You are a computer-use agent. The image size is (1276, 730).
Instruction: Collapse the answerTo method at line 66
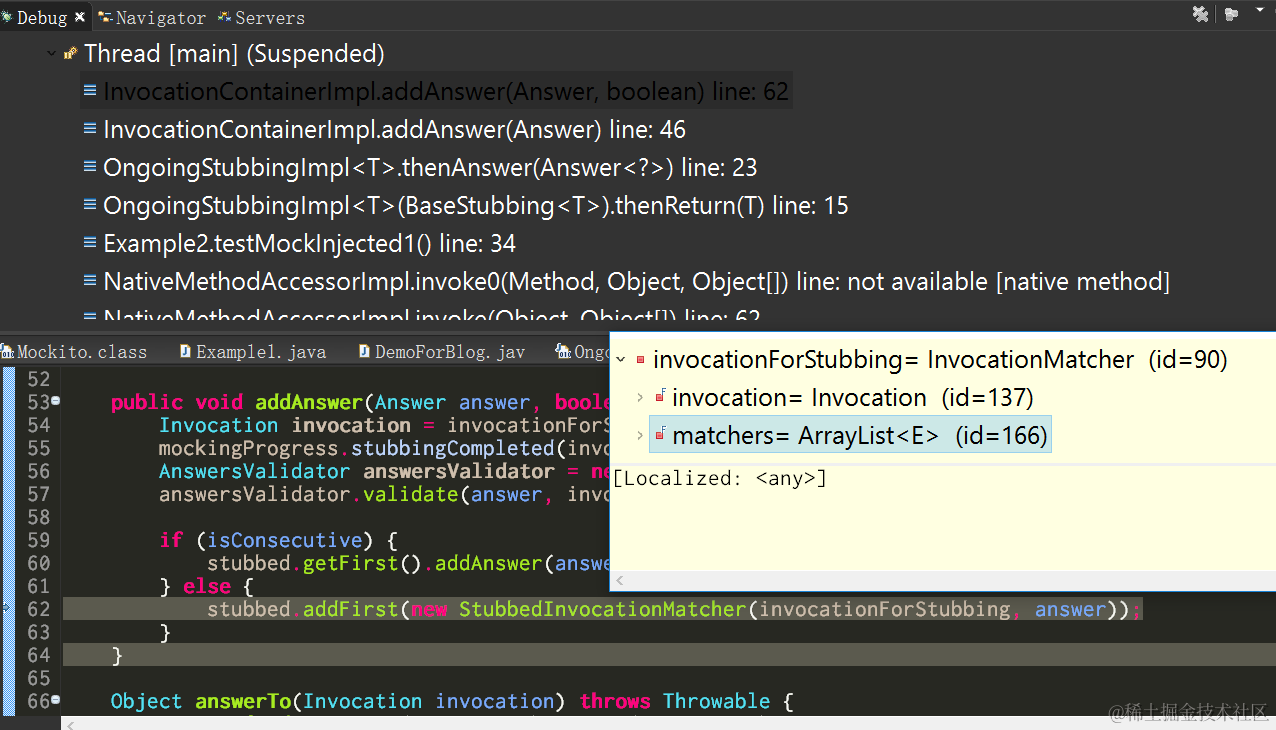coord(55,701)
